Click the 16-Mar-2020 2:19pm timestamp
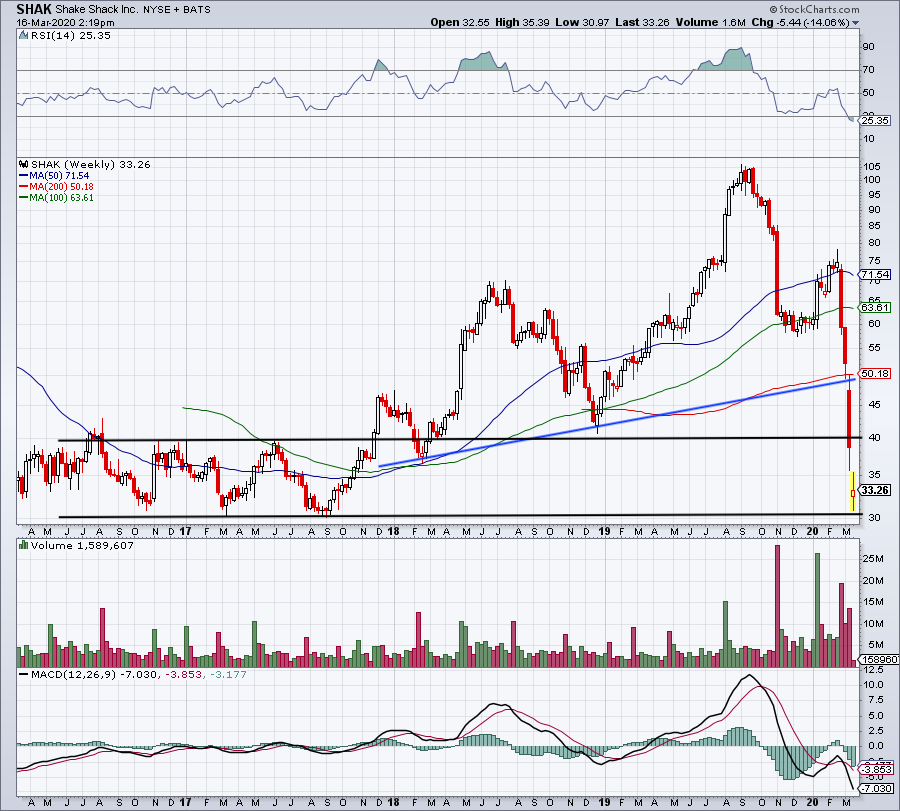 (x=65, y=23)
